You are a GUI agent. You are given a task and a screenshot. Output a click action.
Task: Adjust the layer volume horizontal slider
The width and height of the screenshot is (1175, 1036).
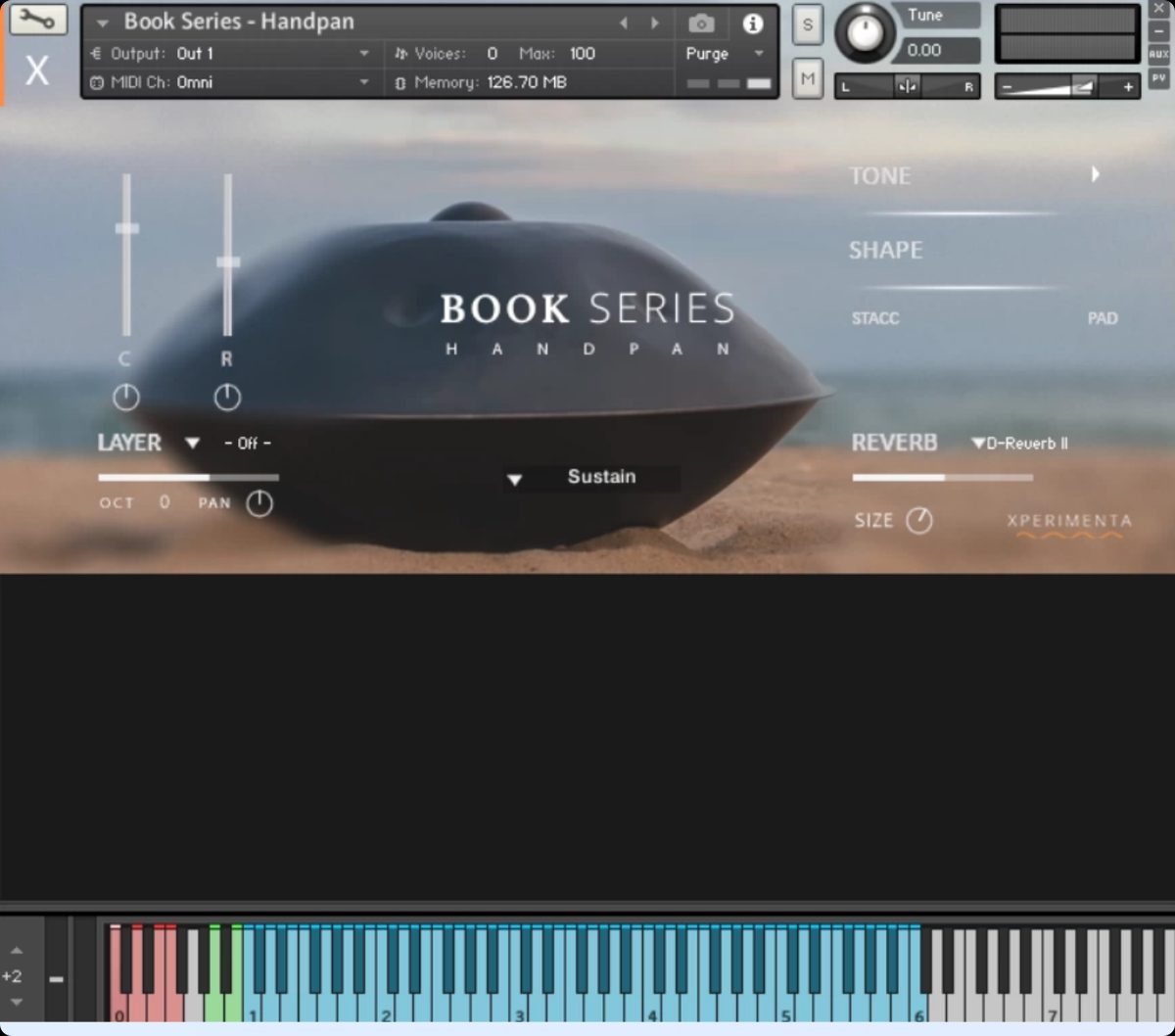(188, 478)
